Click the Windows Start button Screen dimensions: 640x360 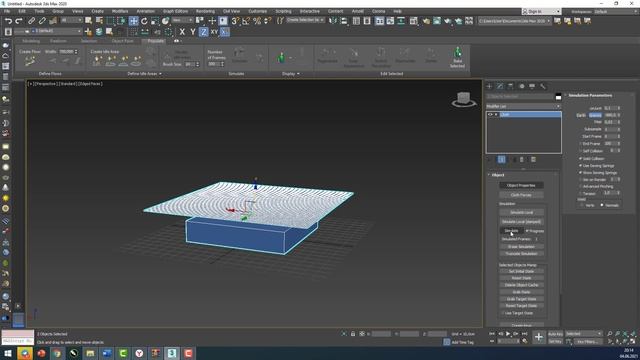tap(8, 353)
